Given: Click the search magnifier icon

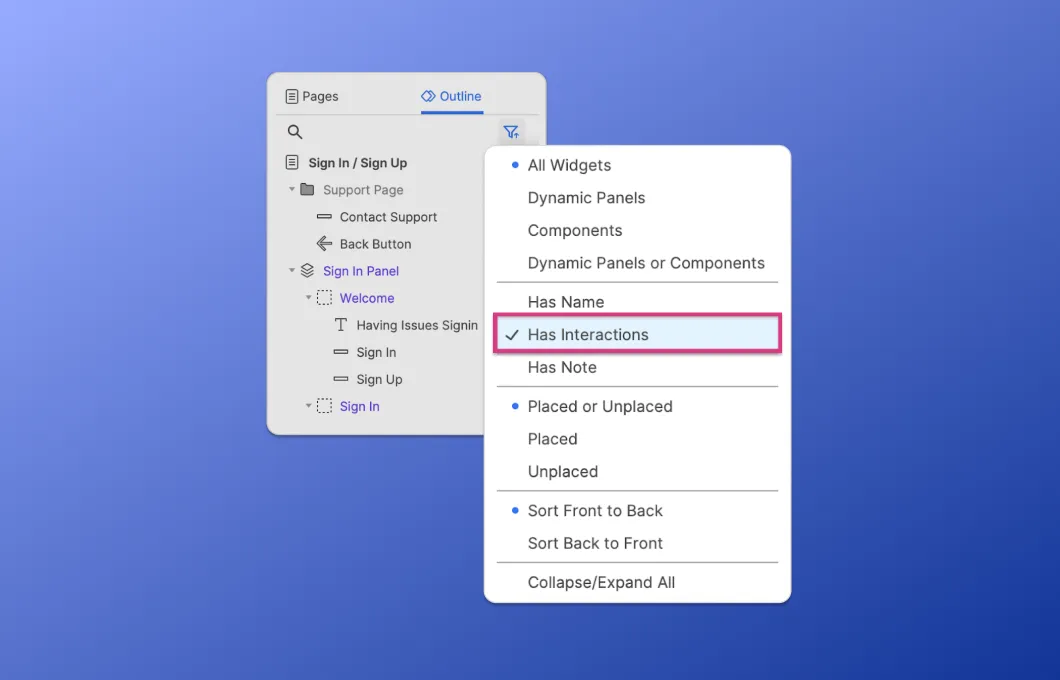Looking at the screenshot, I should pos(295,132).
